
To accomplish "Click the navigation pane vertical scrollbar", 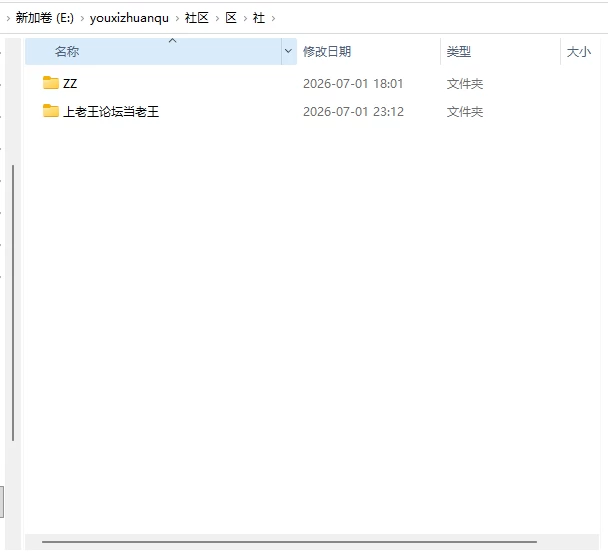I will [x=13, y=303].
